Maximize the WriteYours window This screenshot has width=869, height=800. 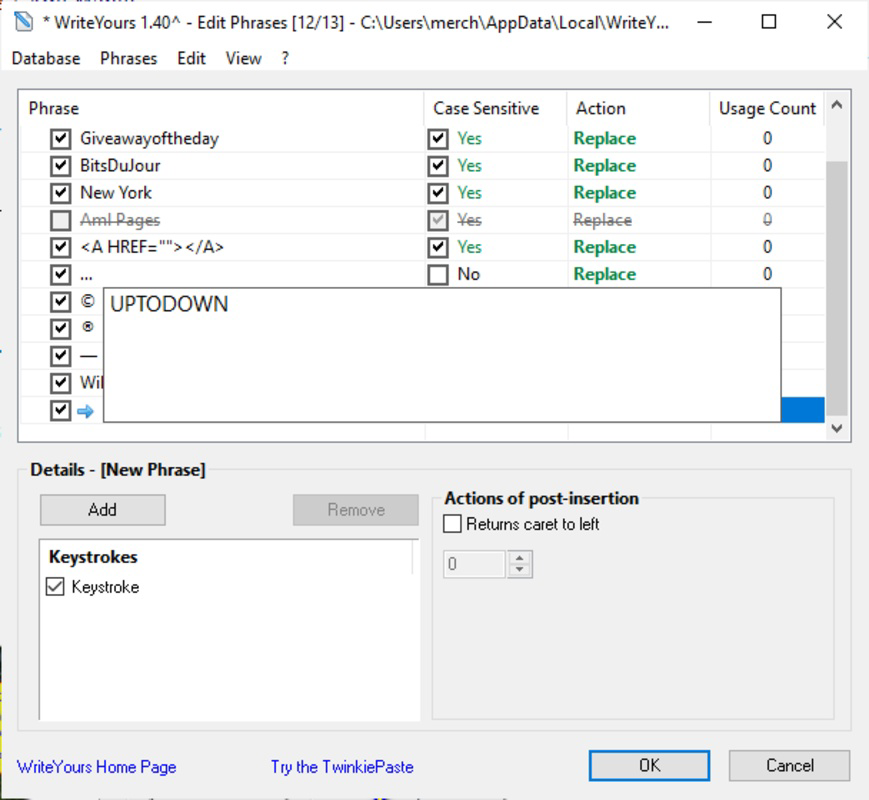769,22
